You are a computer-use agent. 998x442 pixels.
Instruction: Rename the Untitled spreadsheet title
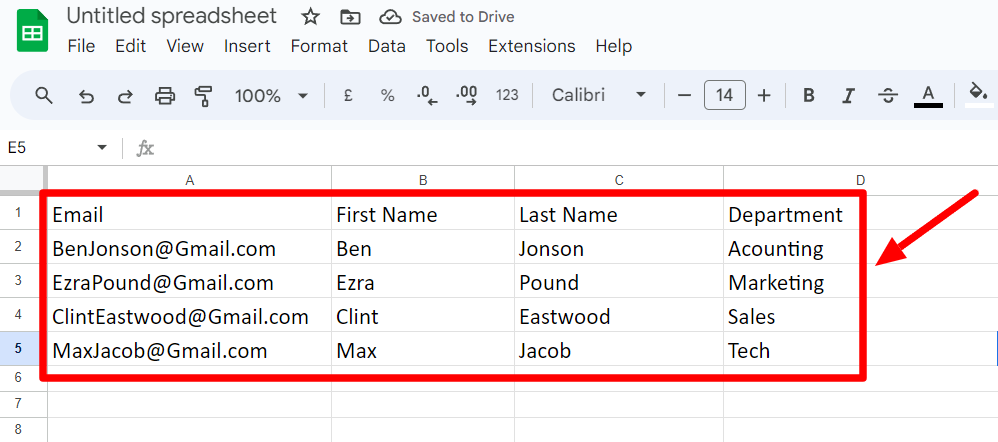[172, 17]
